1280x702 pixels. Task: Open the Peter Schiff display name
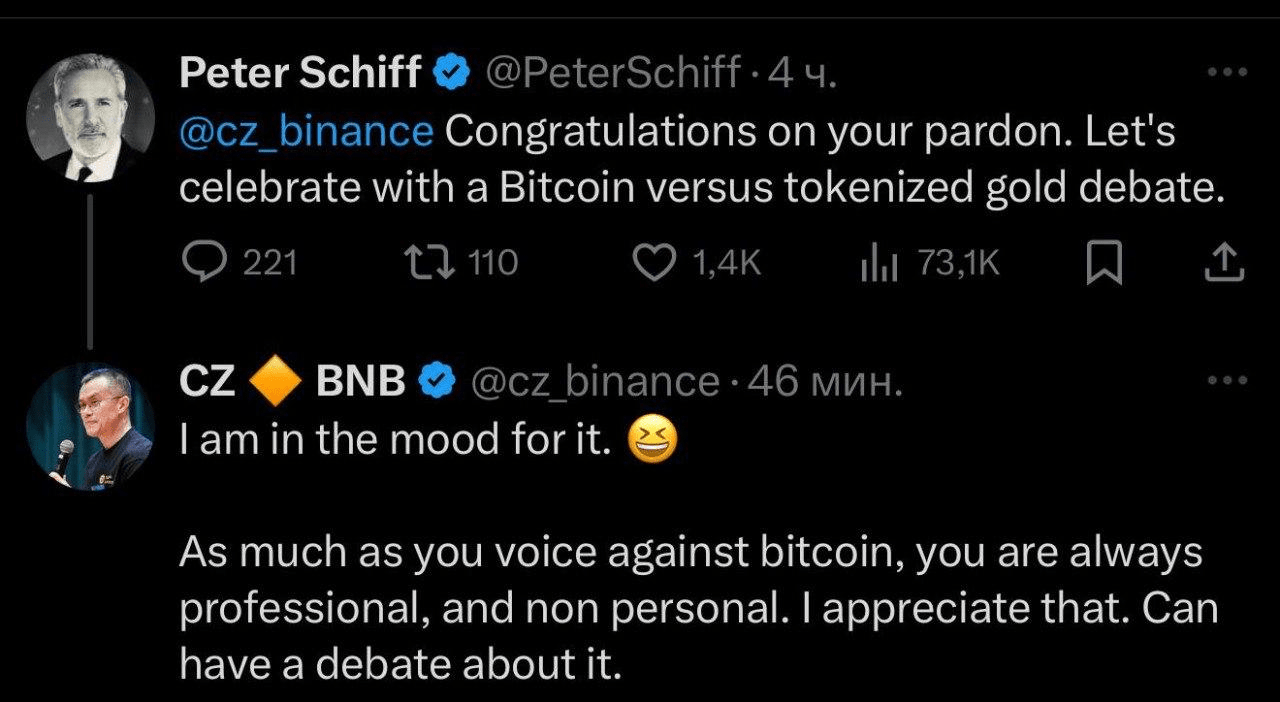(300, 73)
